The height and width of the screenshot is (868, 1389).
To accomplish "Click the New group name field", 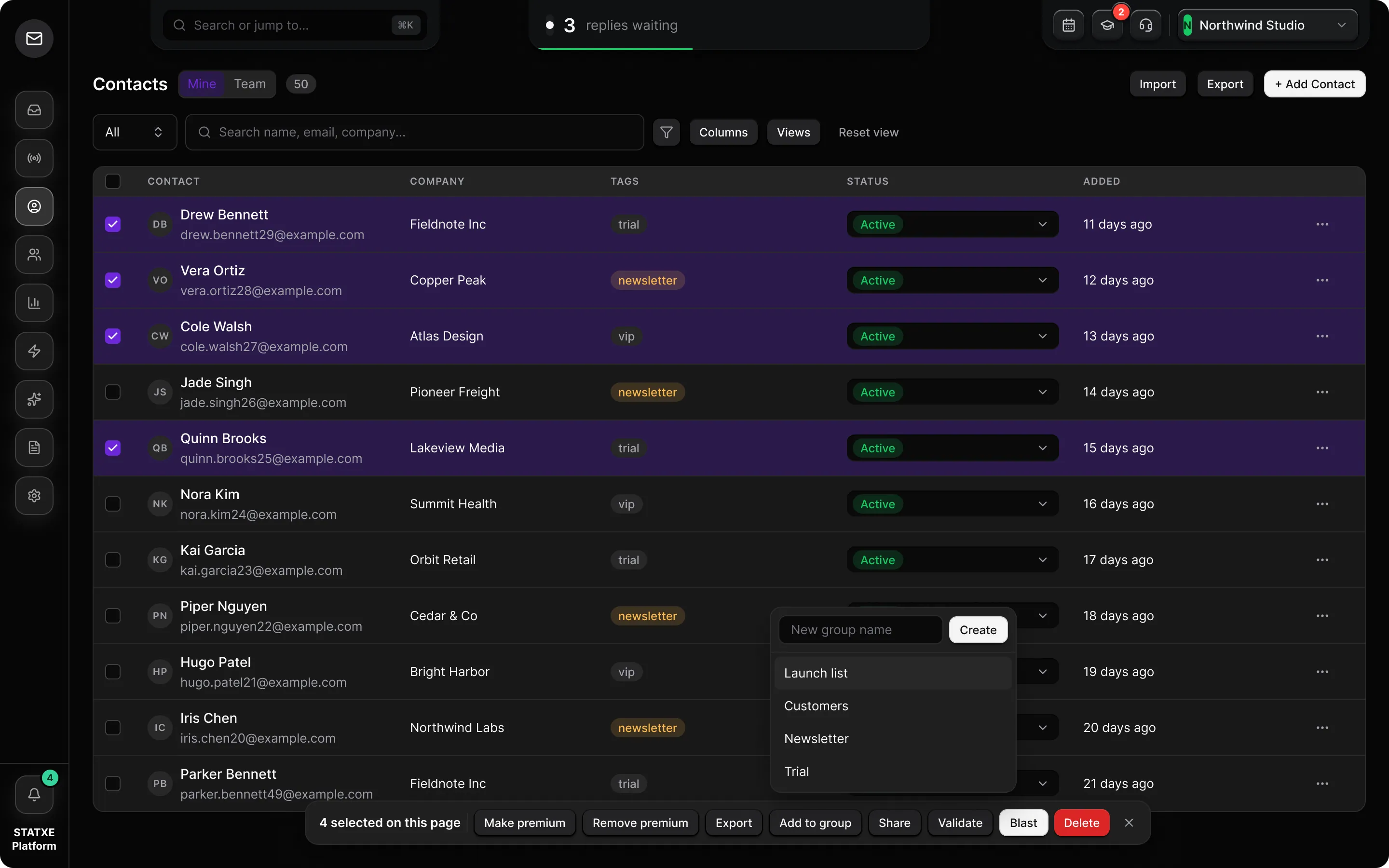I will tap(860, 630).
